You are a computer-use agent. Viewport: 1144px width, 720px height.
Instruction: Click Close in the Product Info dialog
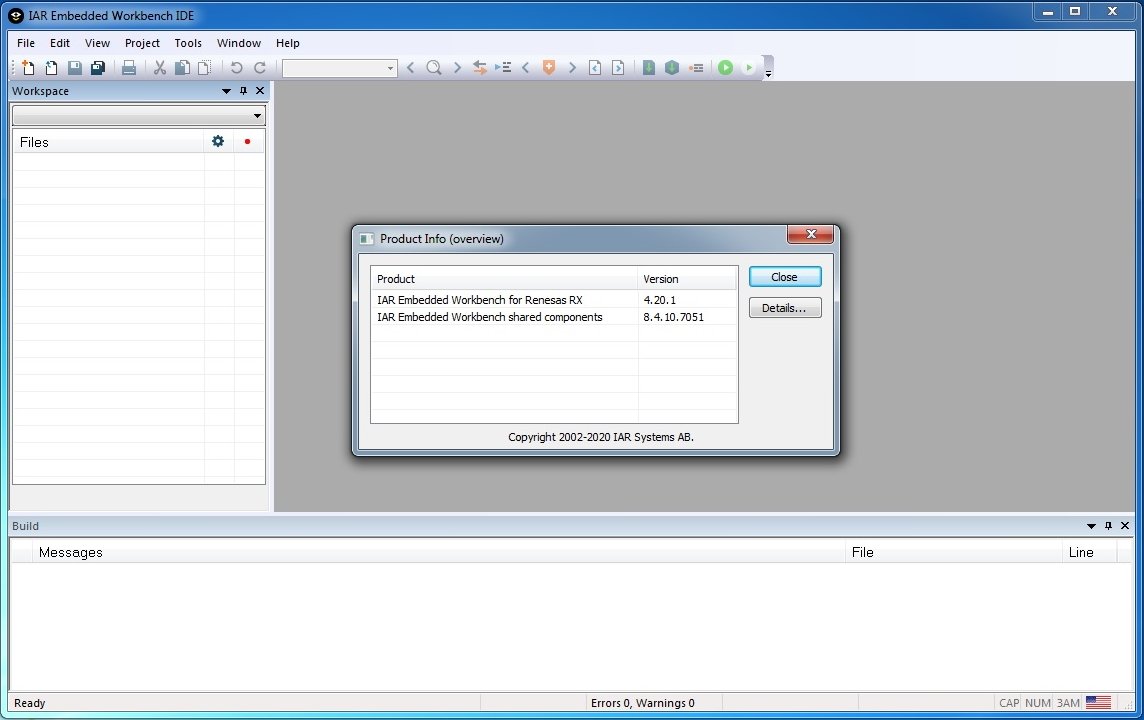tap(785, 277)
